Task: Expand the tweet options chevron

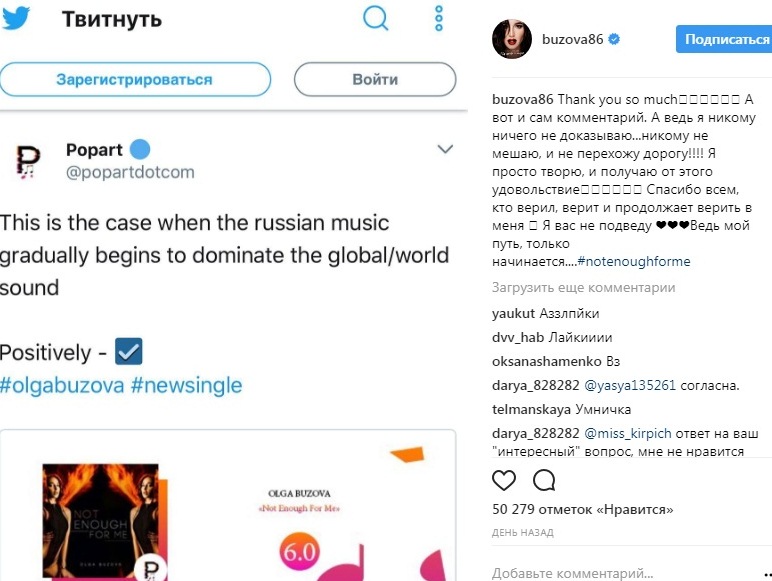Action: (x=446, y=150)
